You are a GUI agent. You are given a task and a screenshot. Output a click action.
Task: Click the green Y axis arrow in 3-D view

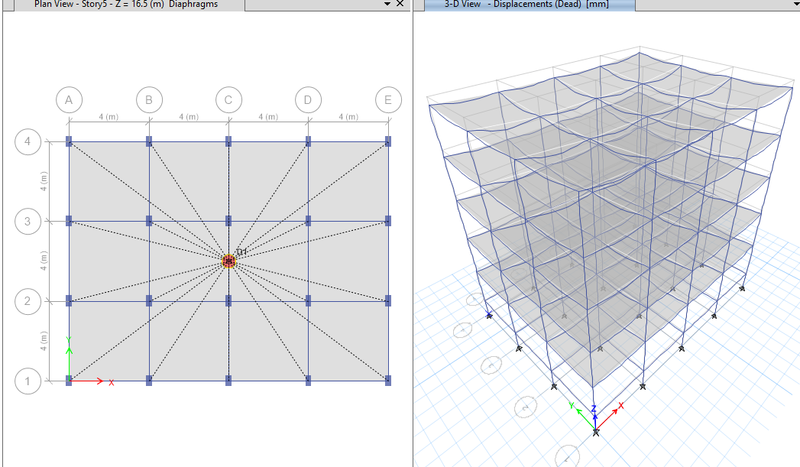tap(586, 418)
